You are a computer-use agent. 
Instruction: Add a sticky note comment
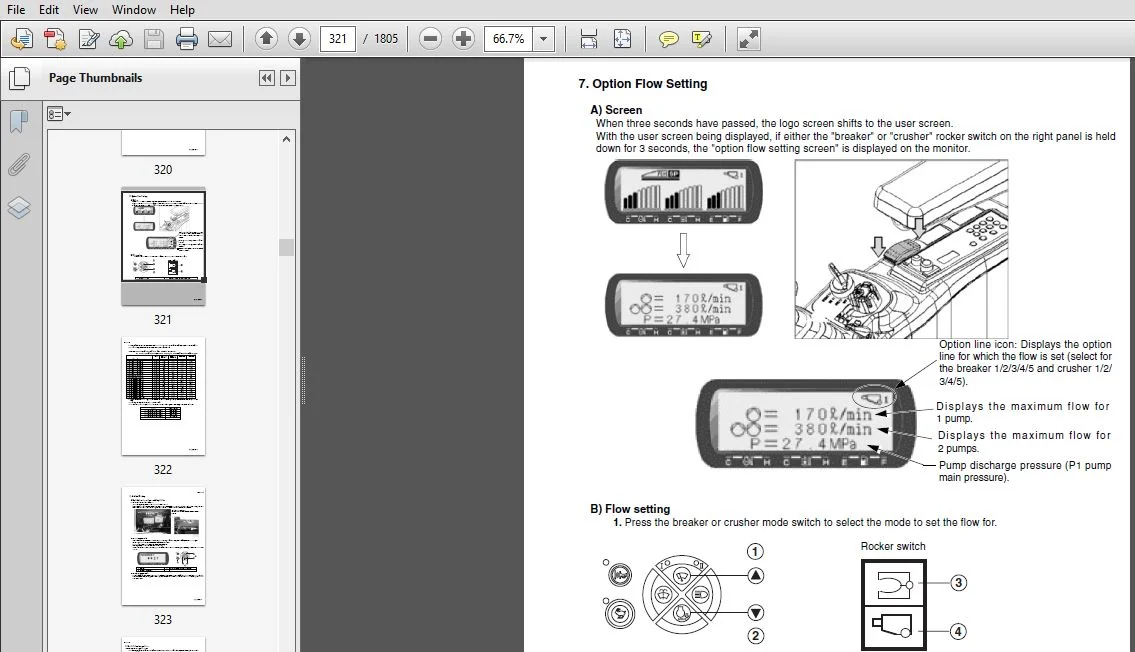pos(668,38)
